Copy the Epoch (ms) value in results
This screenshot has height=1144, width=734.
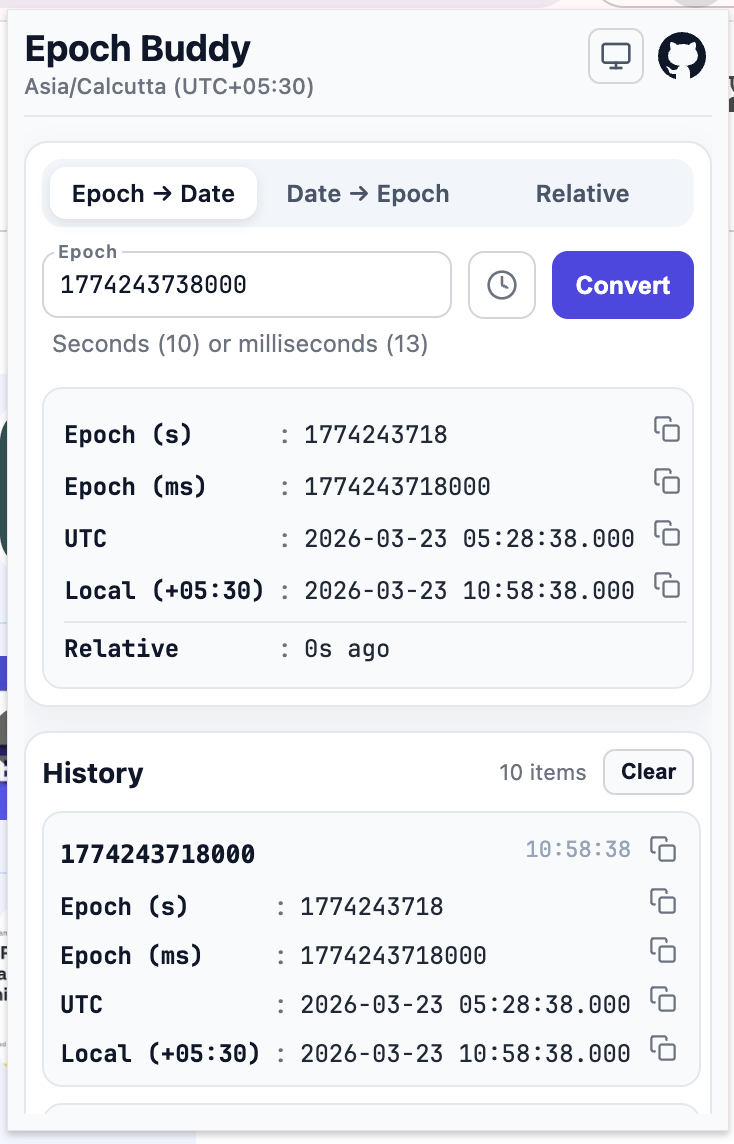[667, 480]
